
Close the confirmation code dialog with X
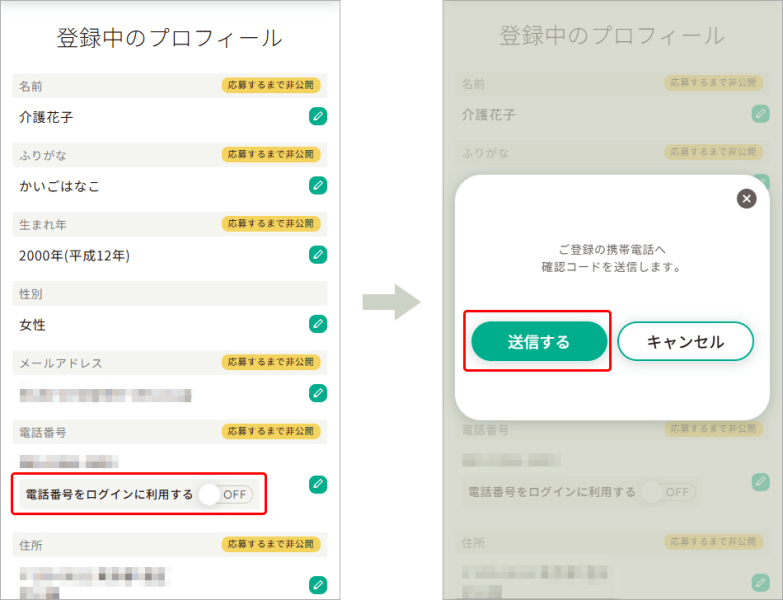pyautogui.click(x=746, y=198)
